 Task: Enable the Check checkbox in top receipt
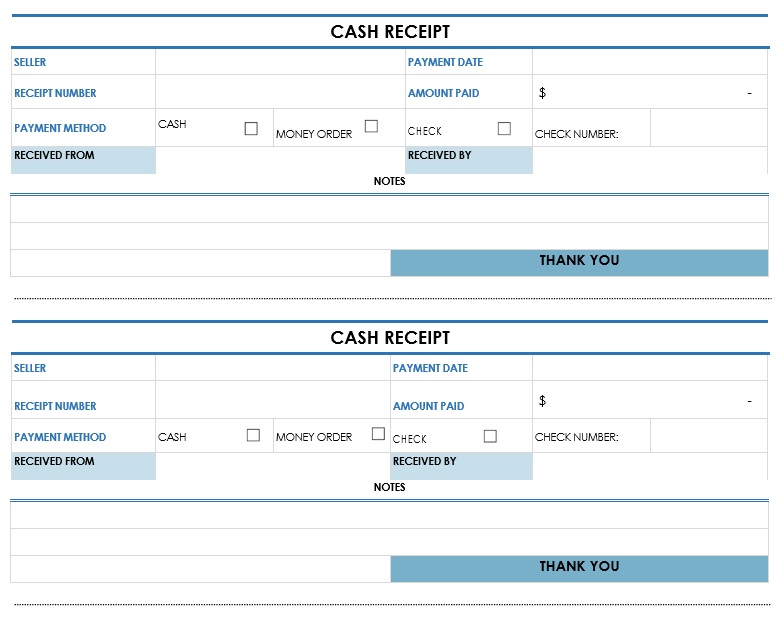pyautogui.click(x=504, y=128)
